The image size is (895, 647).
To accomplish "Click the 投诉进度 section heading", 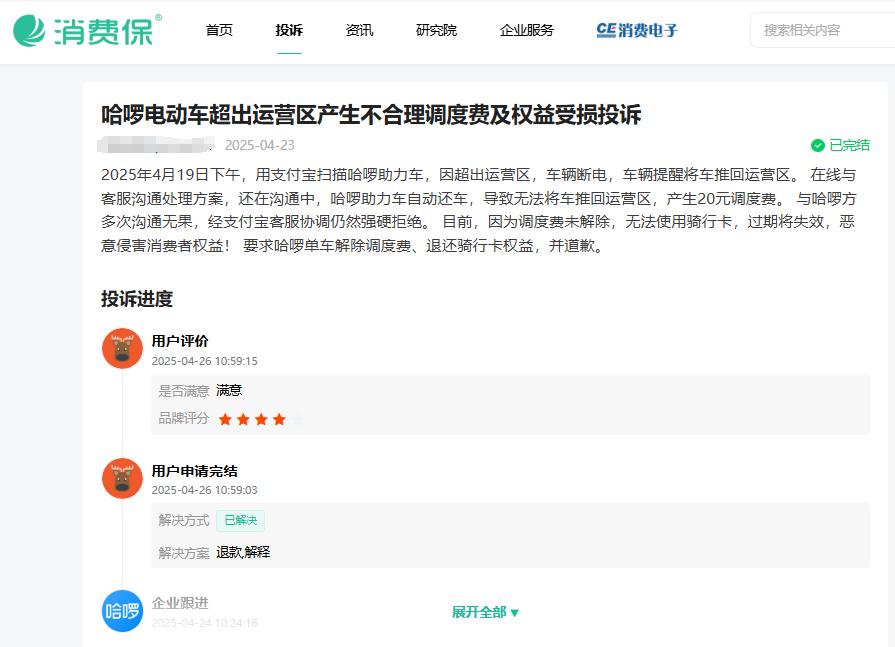I will click(137, 299).
